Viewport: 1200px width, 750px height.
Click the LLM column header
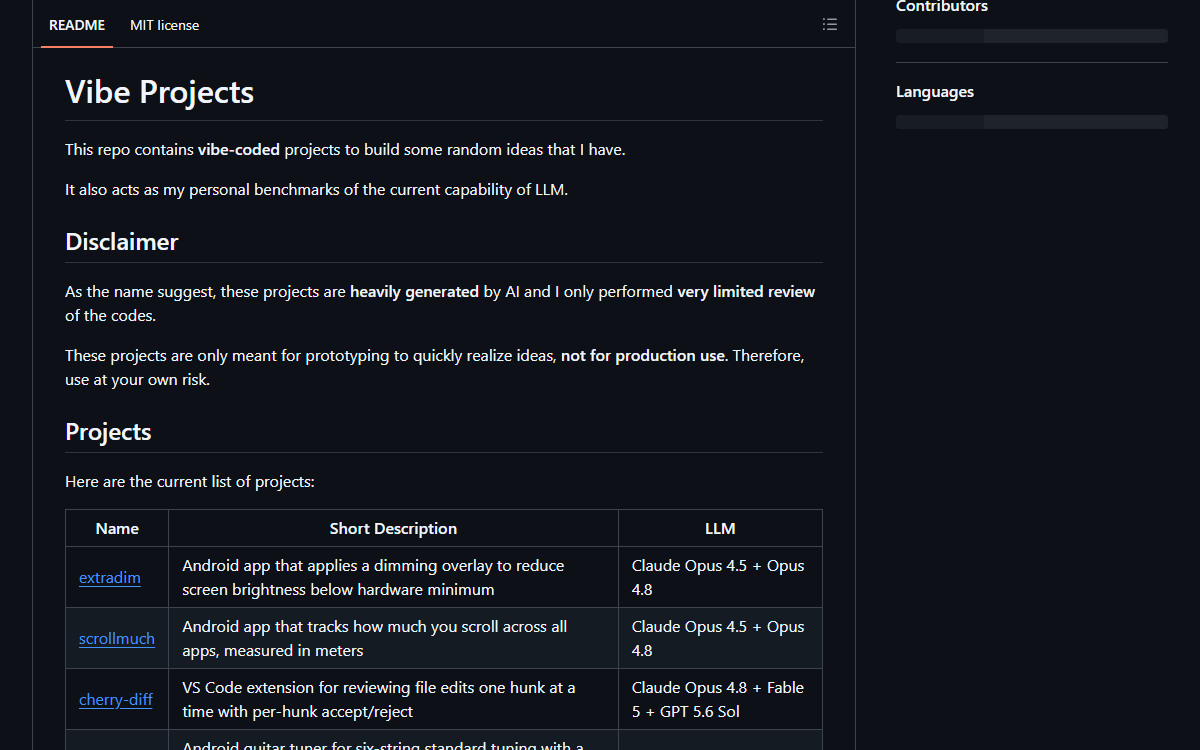(720, 529)
